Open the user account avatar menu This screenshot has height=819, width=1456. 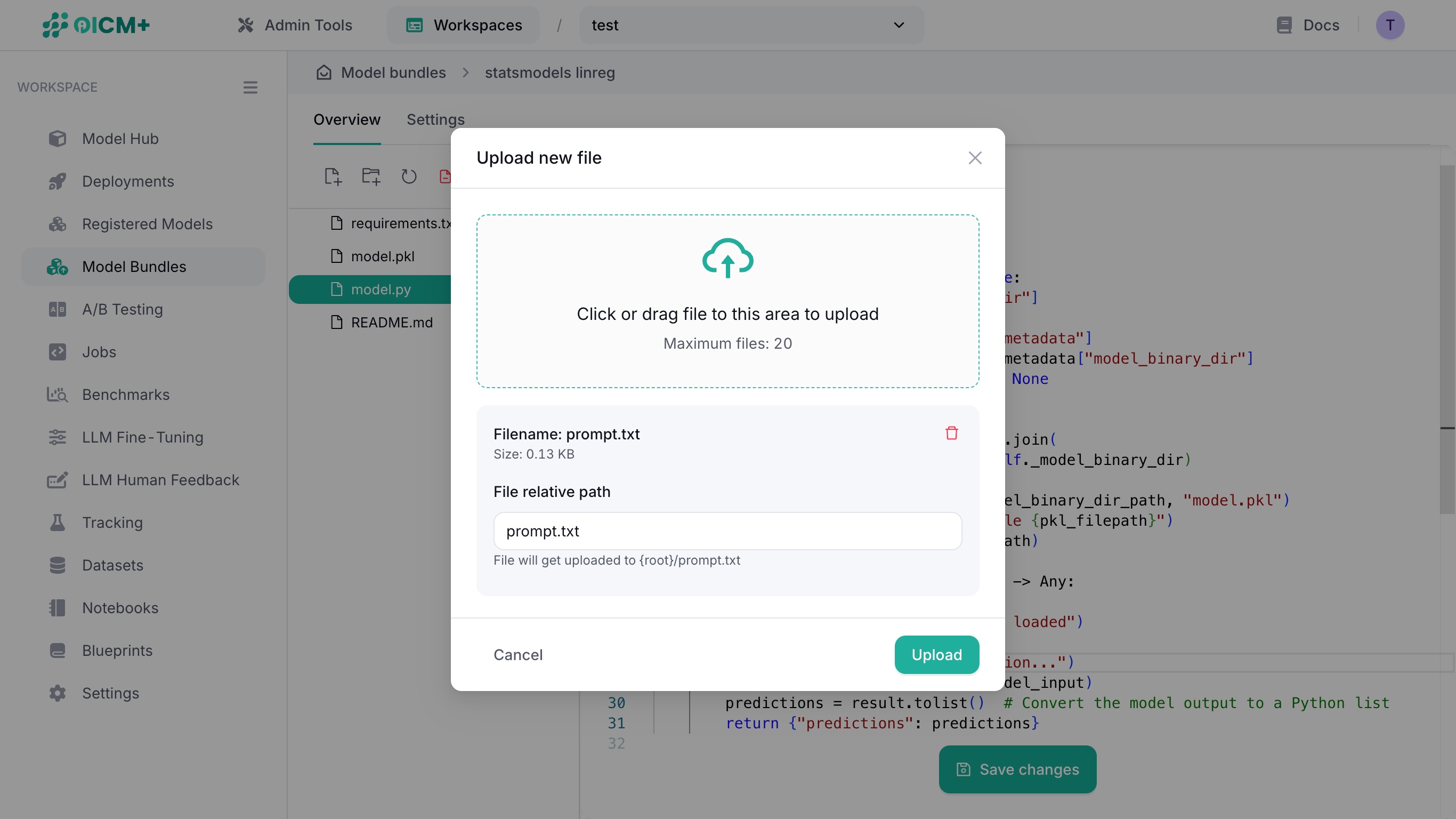click(1390, 25)
